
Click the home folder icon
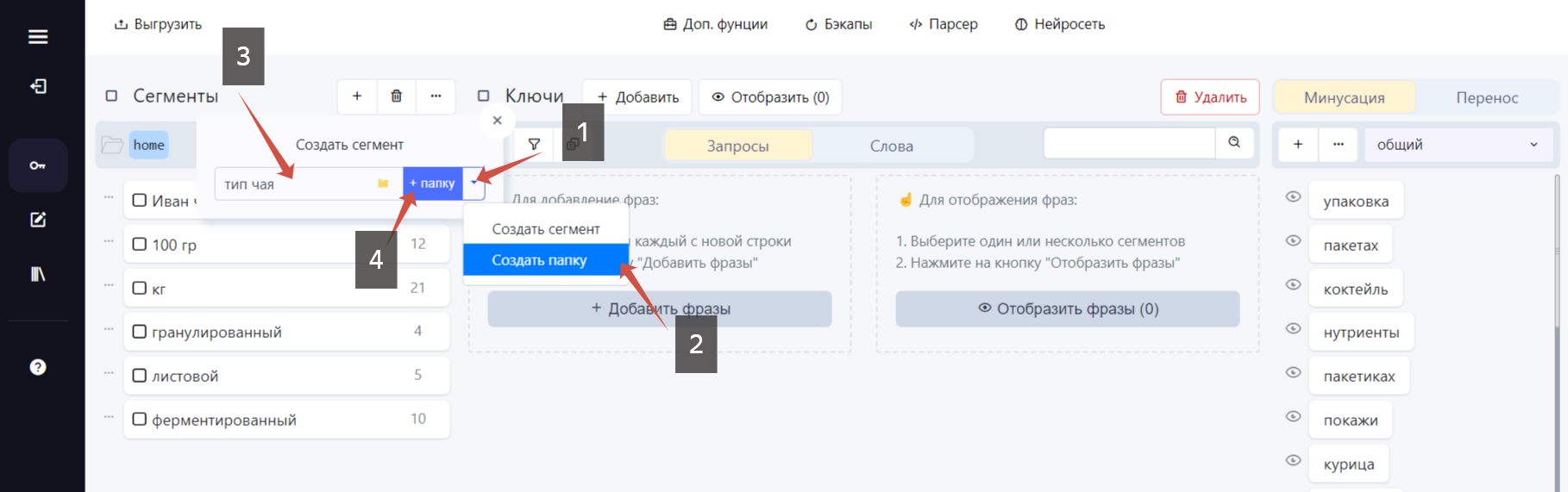pyautogui.click(x=112, y=145)
